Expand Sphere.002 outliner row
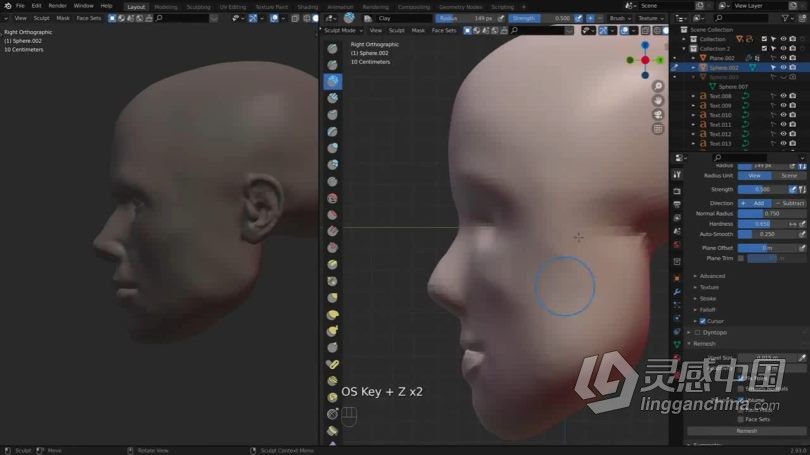The width and height of the screenshot is (810, 455). coord(693,68)
